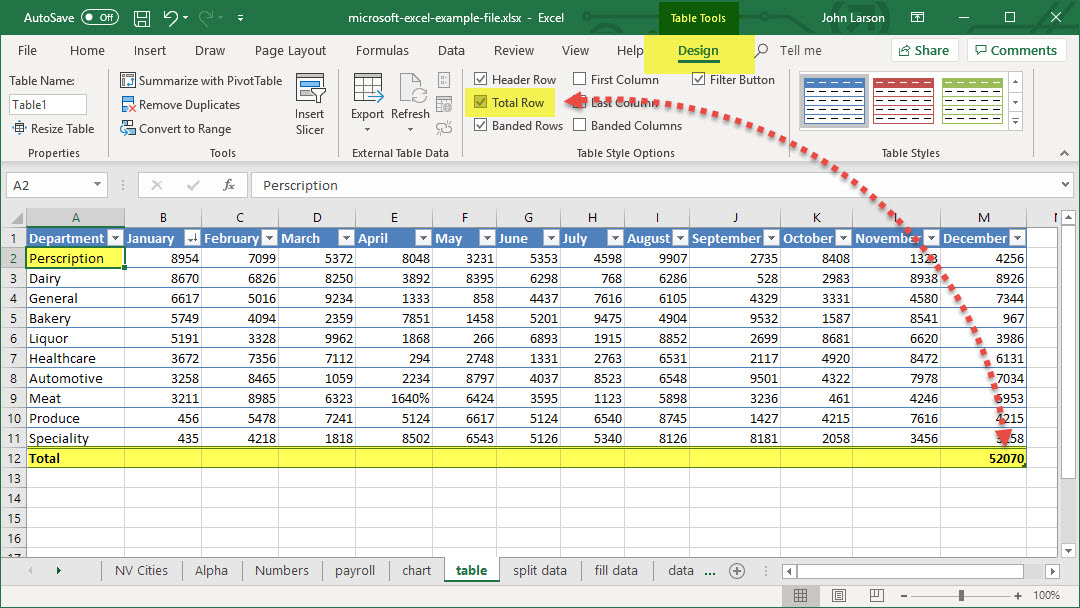
Task: Open the Formulas ribbon tab
Action: [382, 51]
